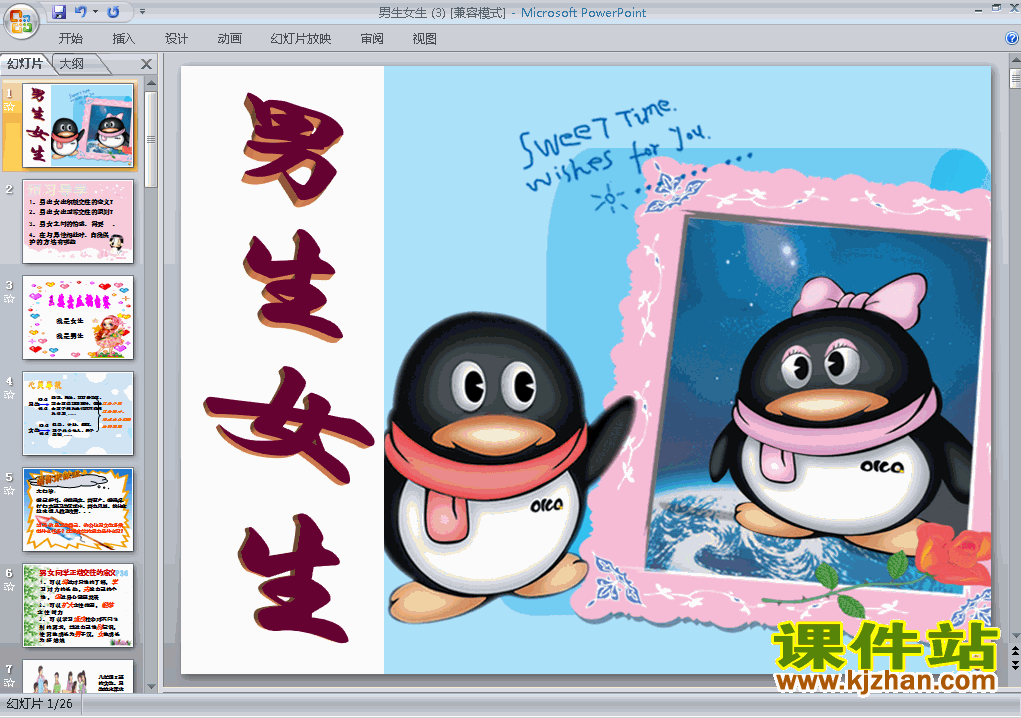Switch to the 动画 ribbon tab
Image resolution: width=1021 pixels, height=718 pixels.
click(229, 38)
